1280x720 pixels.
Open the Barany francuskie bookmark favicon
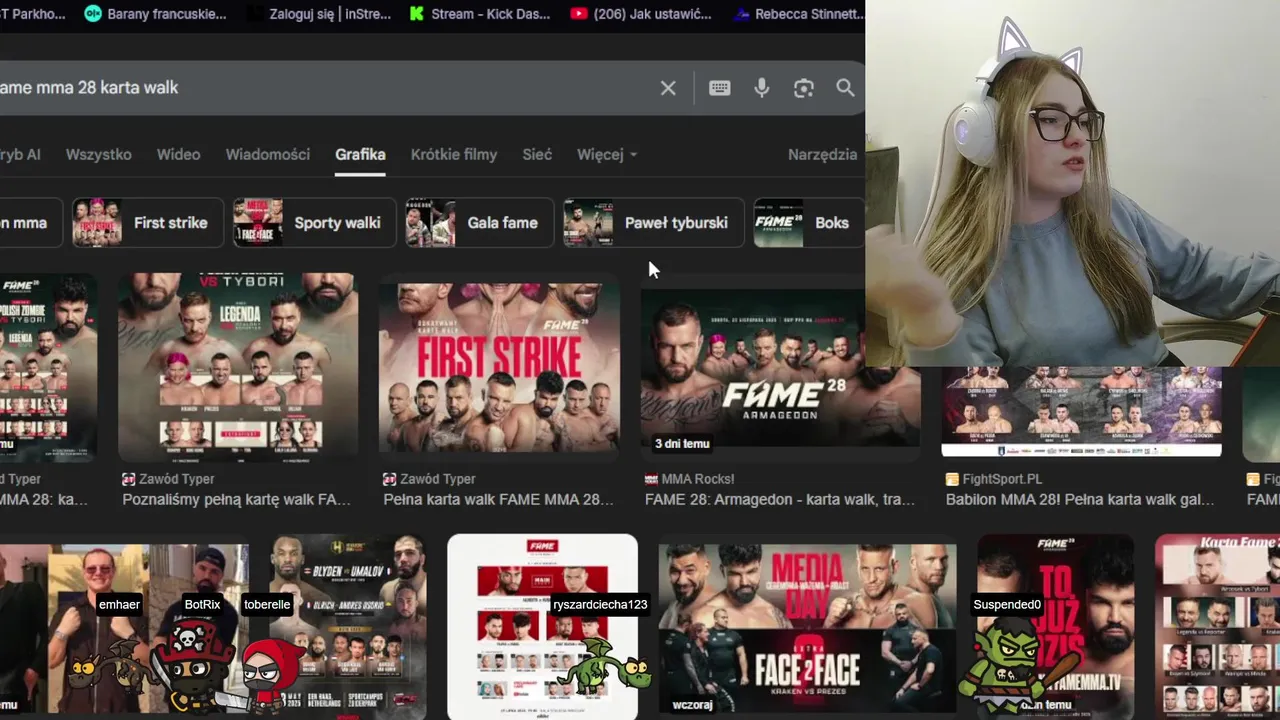click(93, 14)
